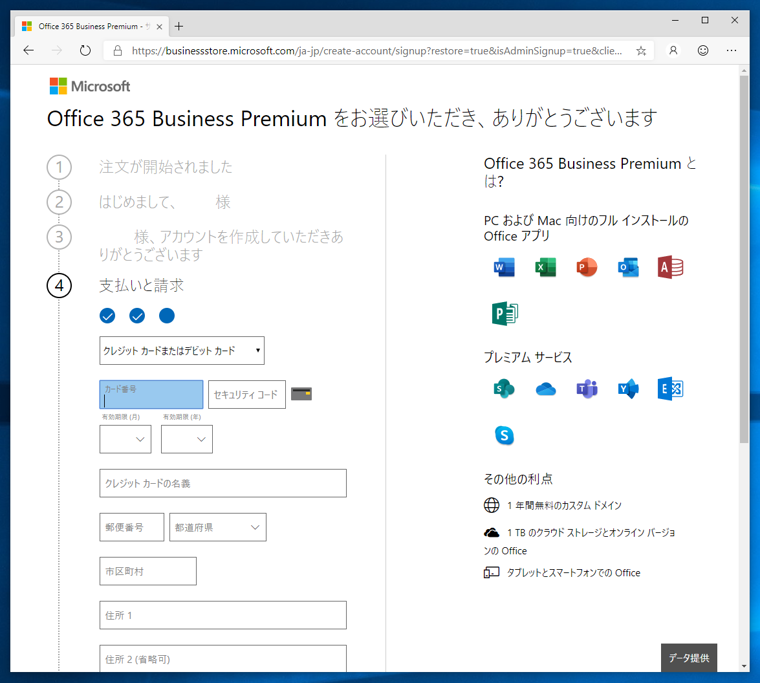The height and width of the screenshot is (683, 760).
Task: Click the step 4 circle
Action: tap(59, 286)
